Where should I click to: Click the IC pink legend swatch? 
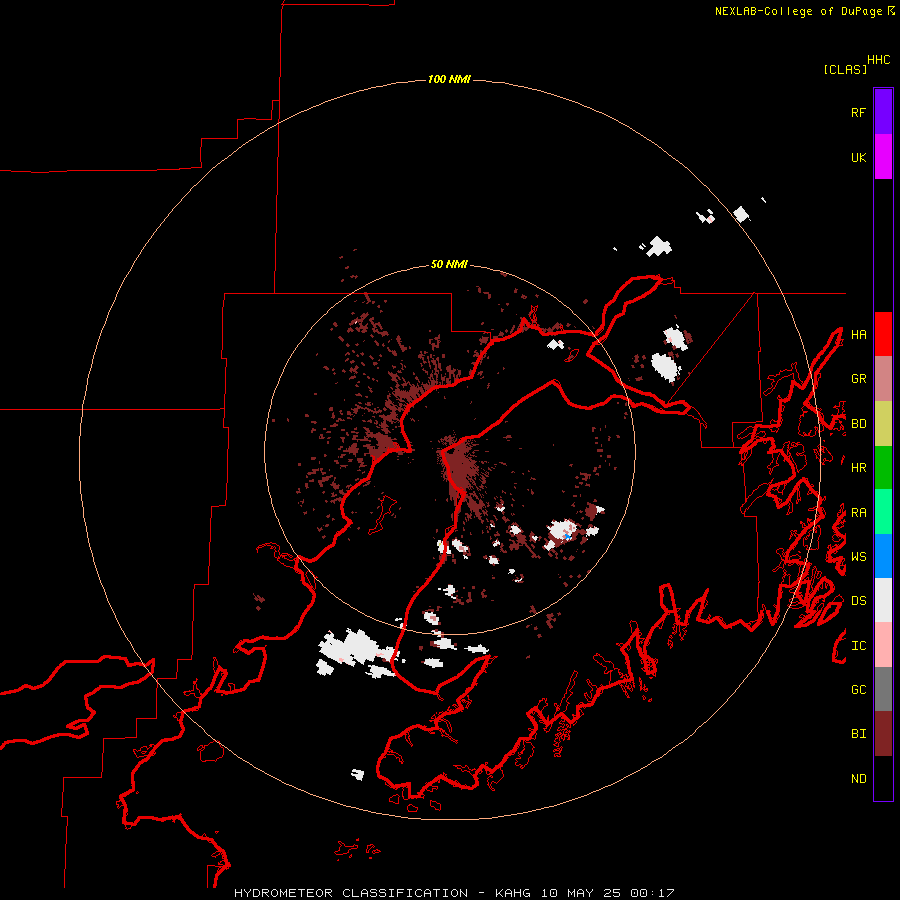[x=883, y=645]
